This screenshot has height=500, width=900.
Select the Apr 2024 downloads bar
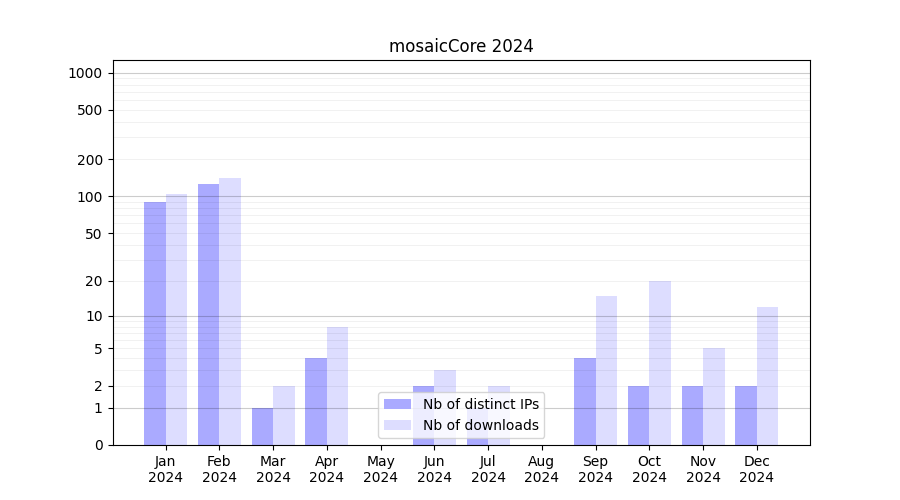[x=337, y=386]
